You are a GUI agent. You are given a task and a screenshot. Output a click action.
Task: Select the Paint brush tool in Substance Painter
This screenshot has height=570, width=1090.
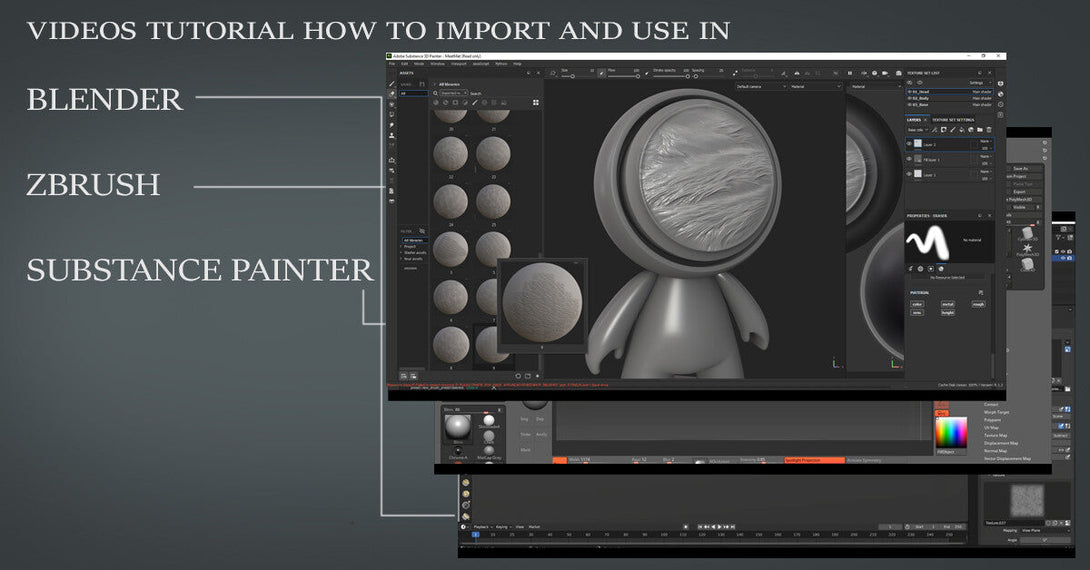pos(391,83)
